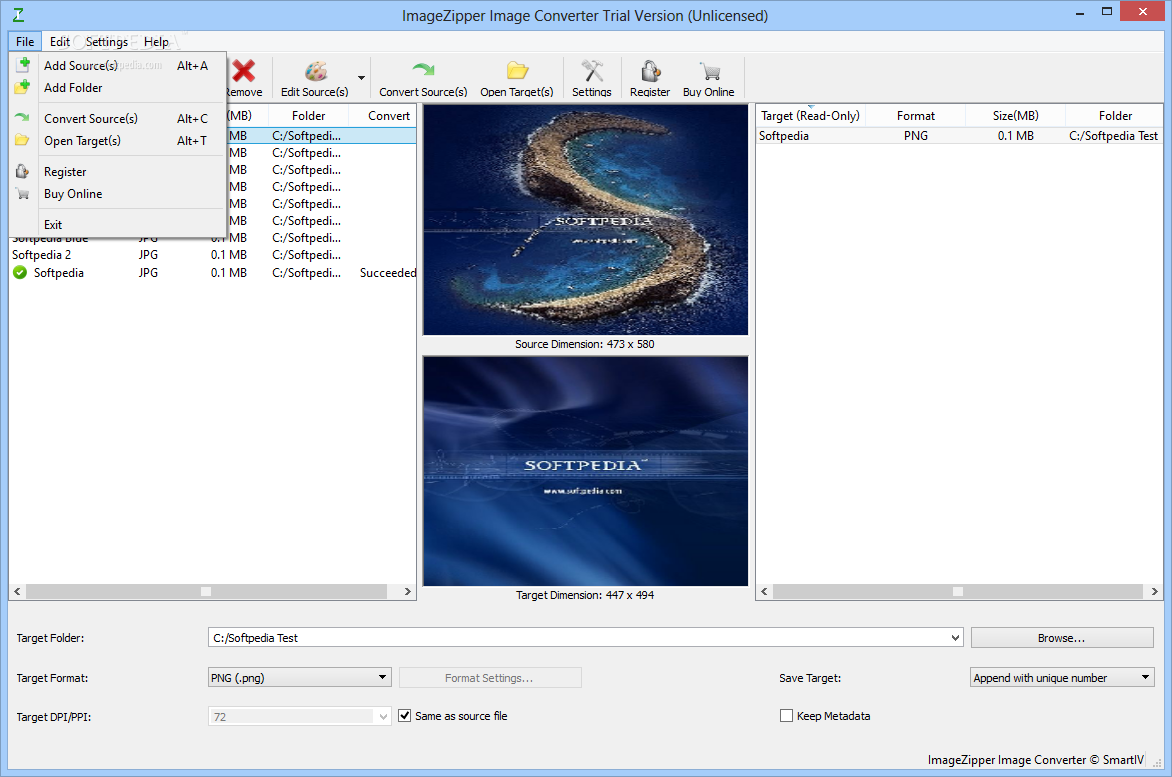Choose Add Source(s) from File menu
Screen dimensions: 1172x777
click(x=118, y=66)
